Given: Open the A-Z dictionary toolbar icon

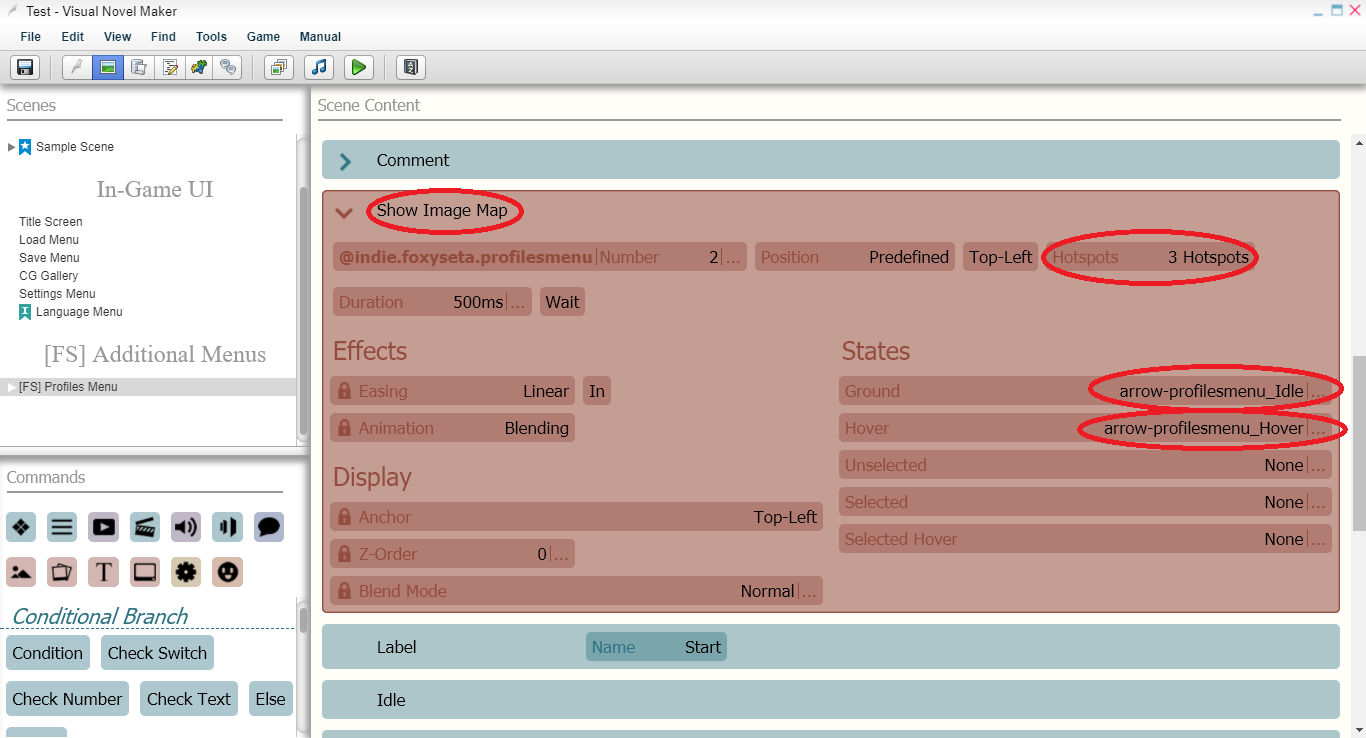Looking at the screenshot, I should tap(411, 67).
